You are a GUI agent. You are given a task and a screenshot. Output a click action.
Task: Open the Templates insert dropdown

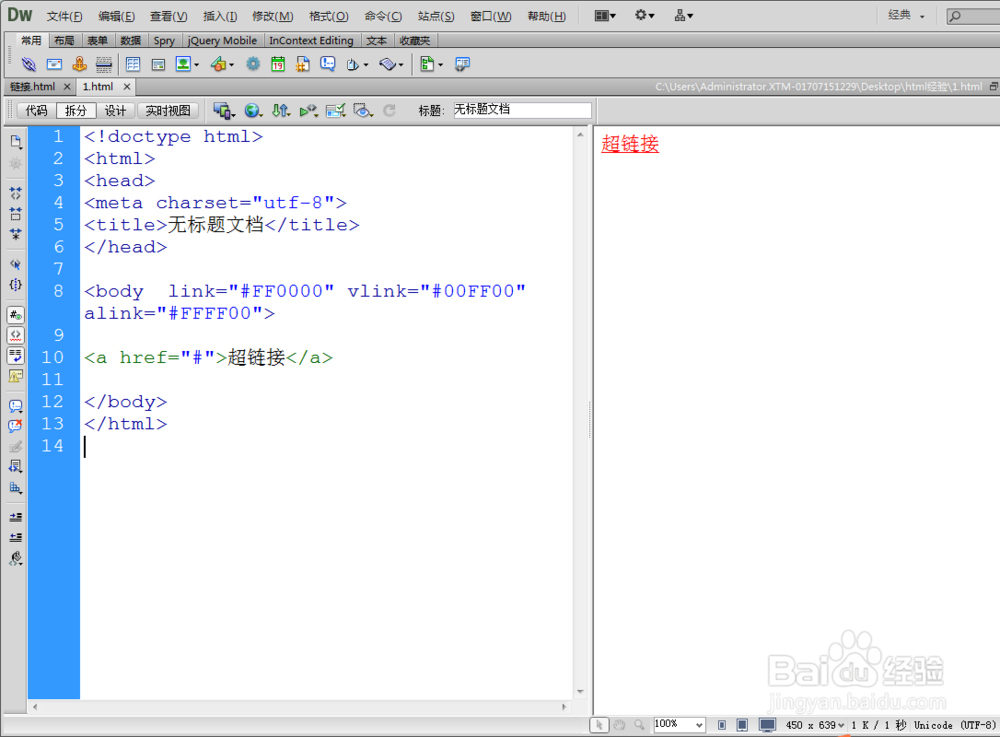(x=431, y=64)
